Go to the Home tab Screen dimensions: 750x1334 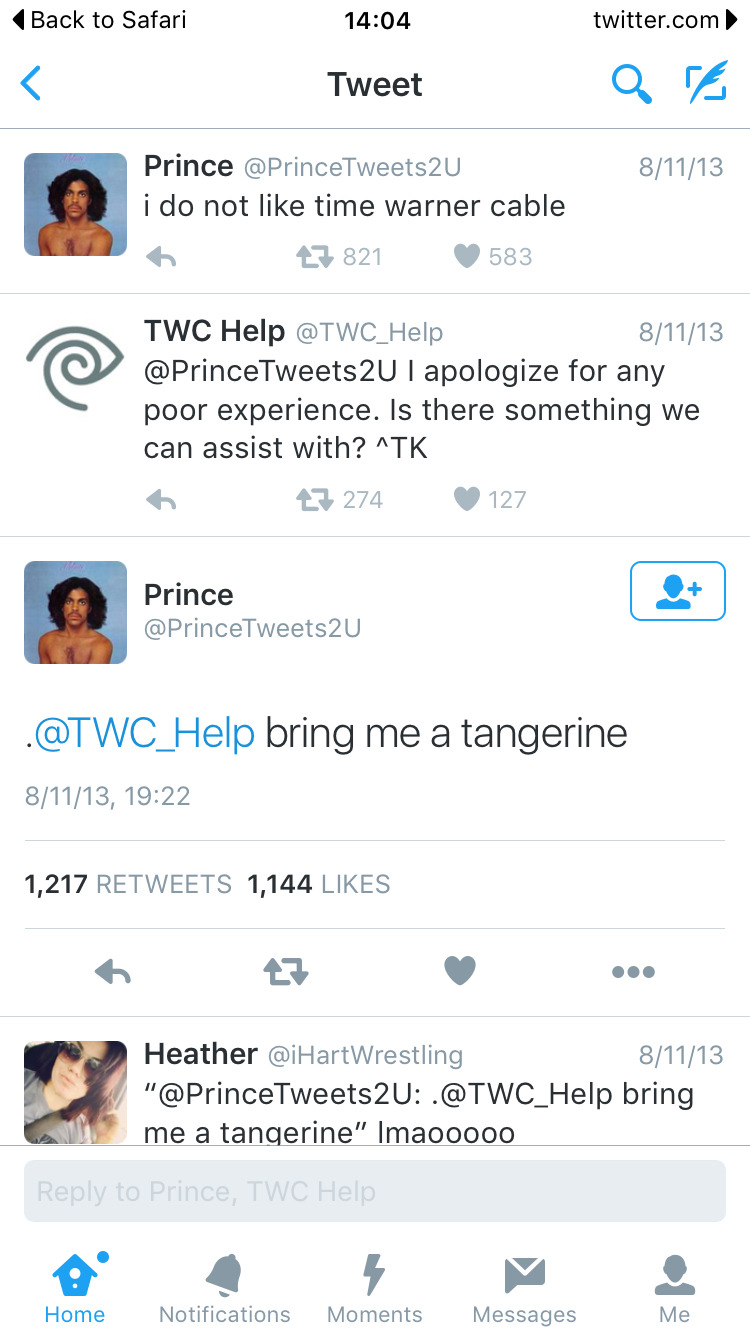tap(75, 1288)
